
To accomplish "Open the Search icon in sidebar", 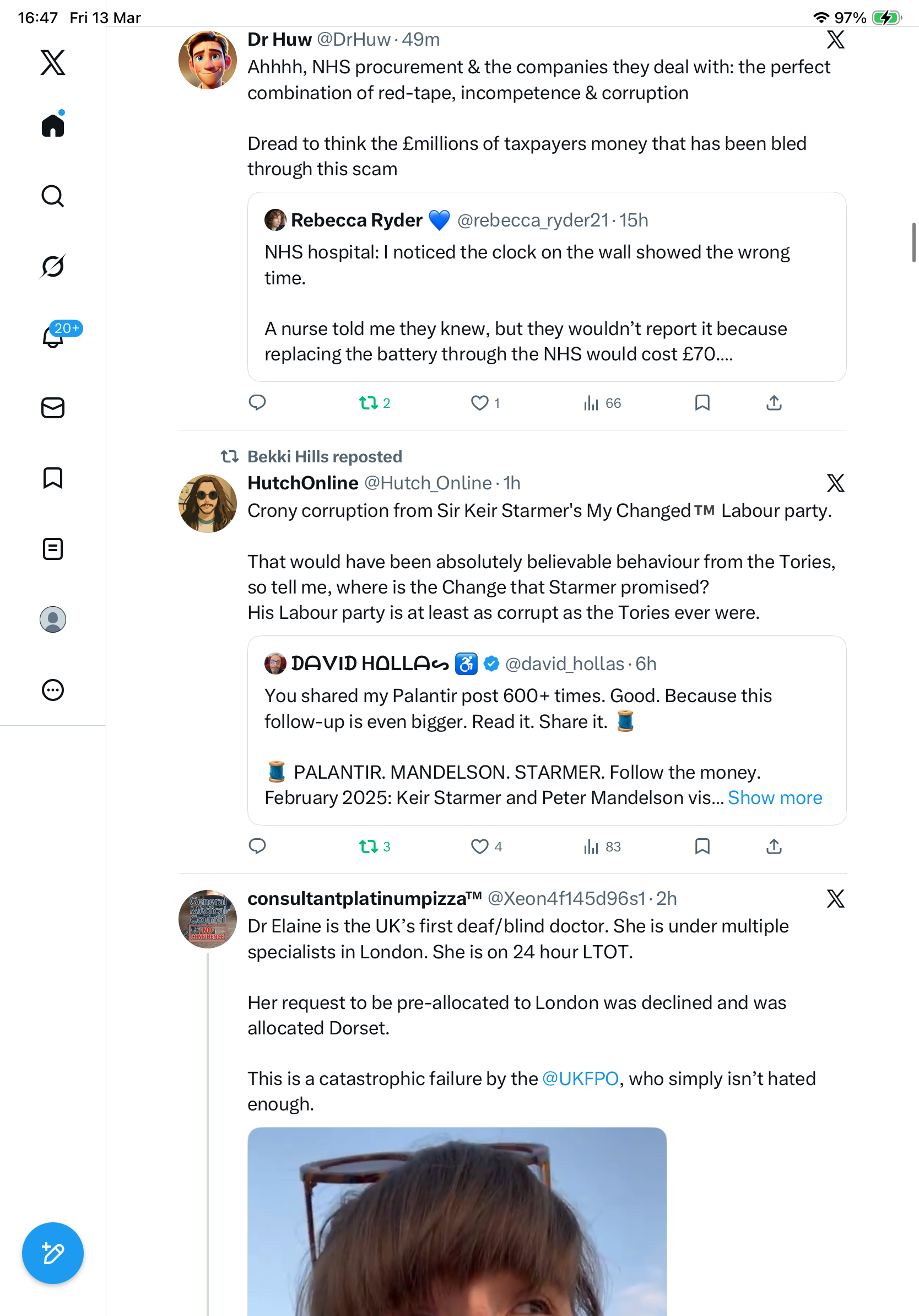I will [53, 196].
